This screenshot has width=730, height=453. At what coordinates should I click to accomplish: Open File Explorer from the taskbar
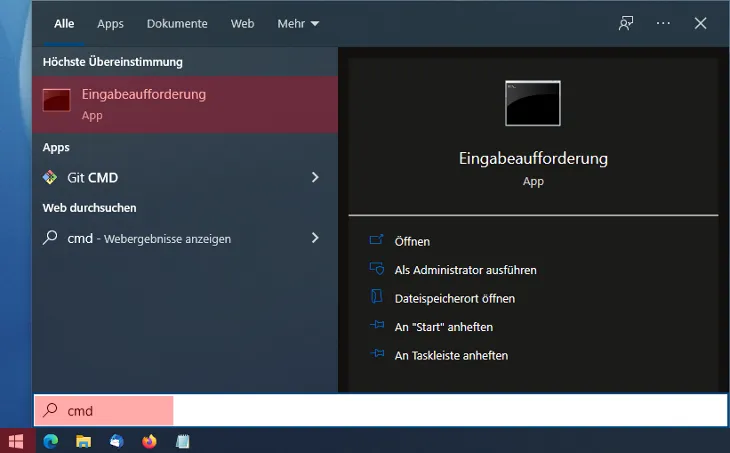tap(83, 441)
